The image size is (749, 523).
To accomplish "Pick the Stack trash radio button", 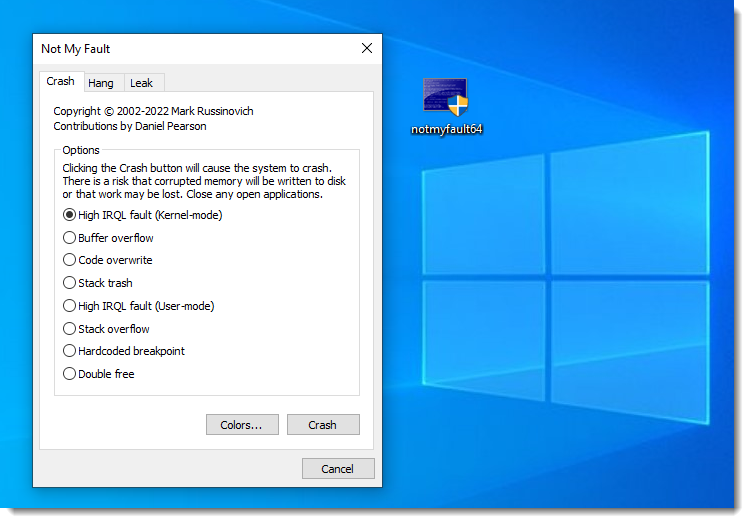I will [x=70, y=283].
